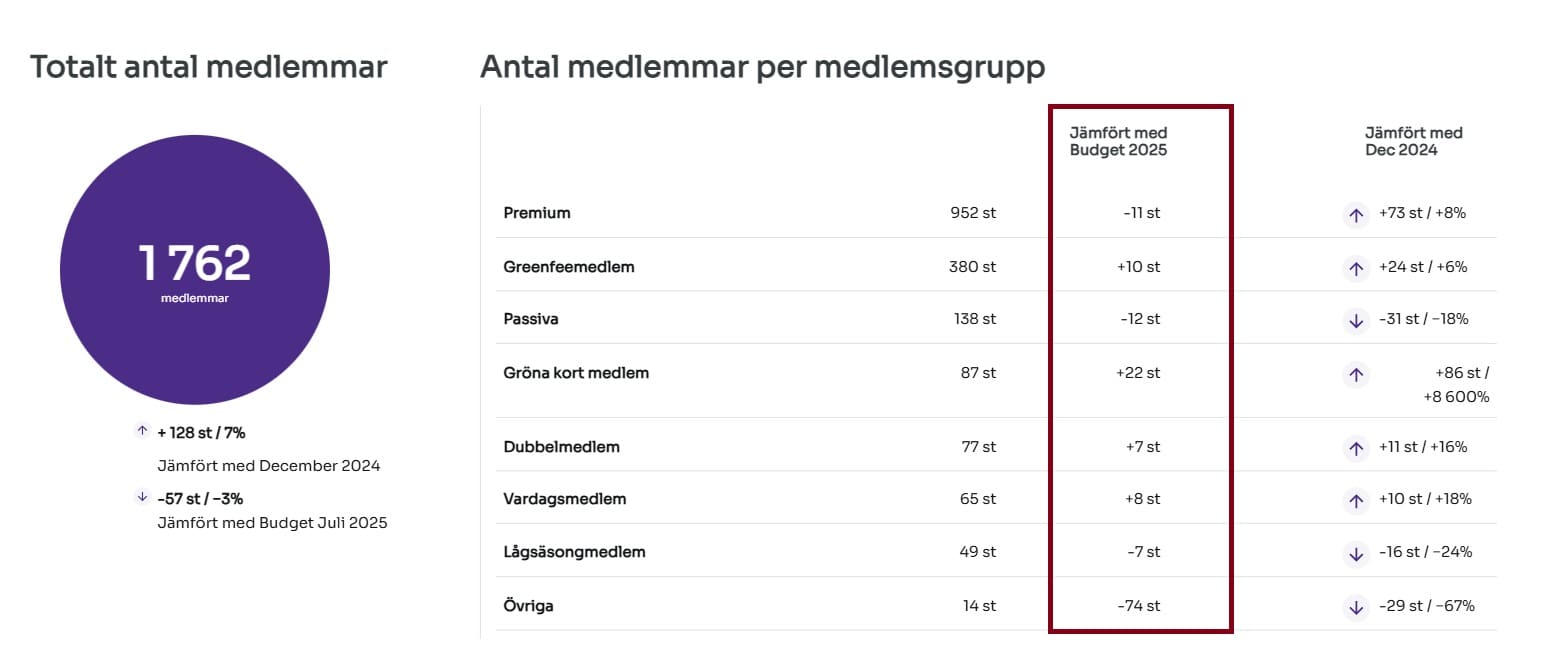Click the down arrow icon in Passiva row
The height and width of the screenshot is (654, 1542).
pyautogui.click(x=1356, y=321)
